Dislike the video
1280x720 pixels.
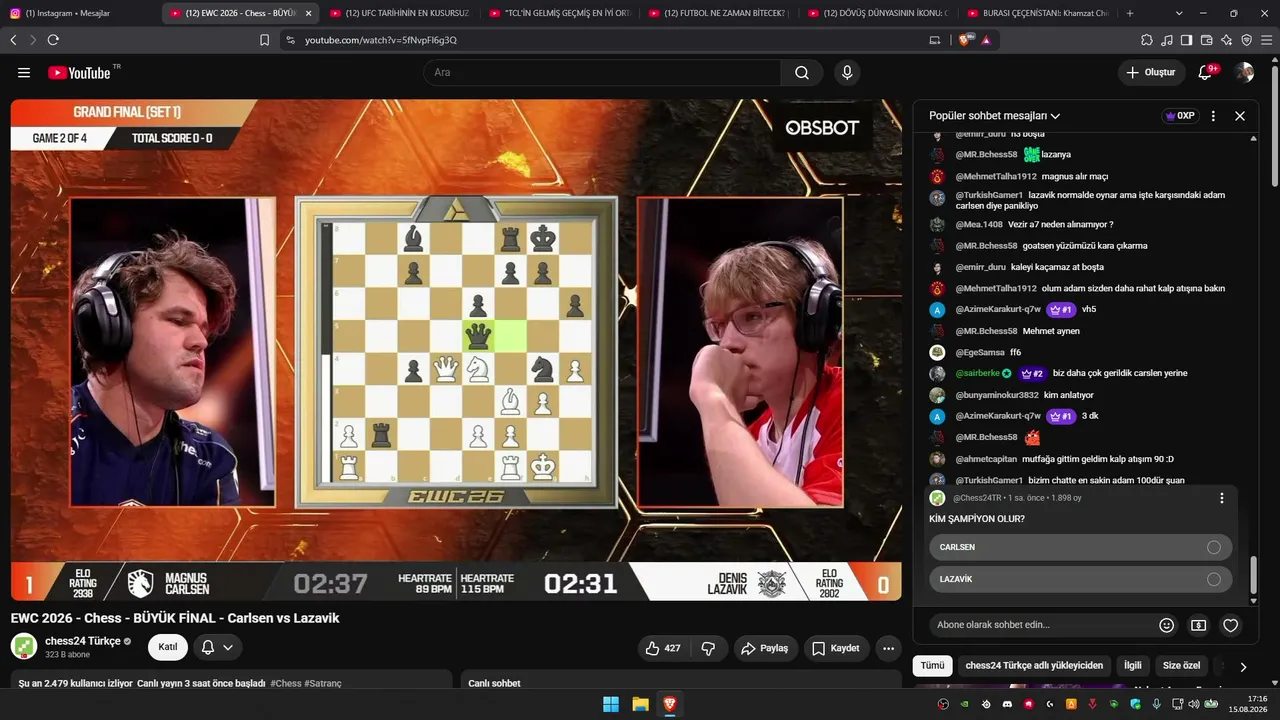point(708,648)
